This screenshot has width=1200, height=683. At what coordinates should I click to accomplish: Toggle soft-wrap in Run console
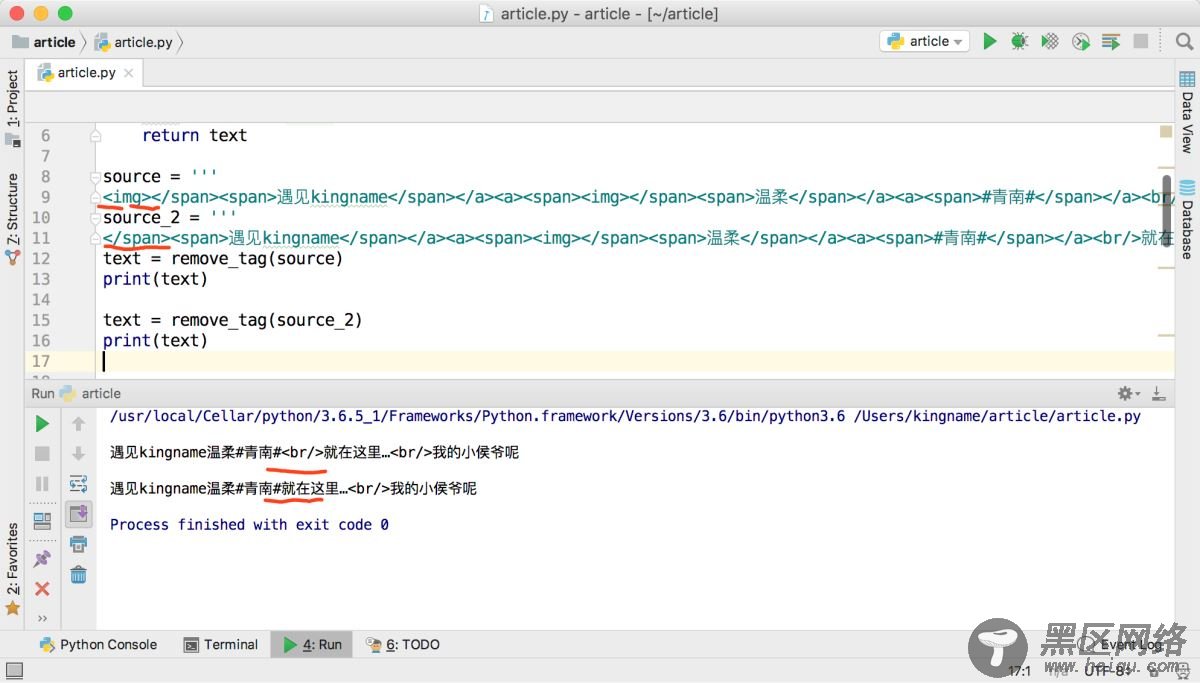tap(78, 484)
